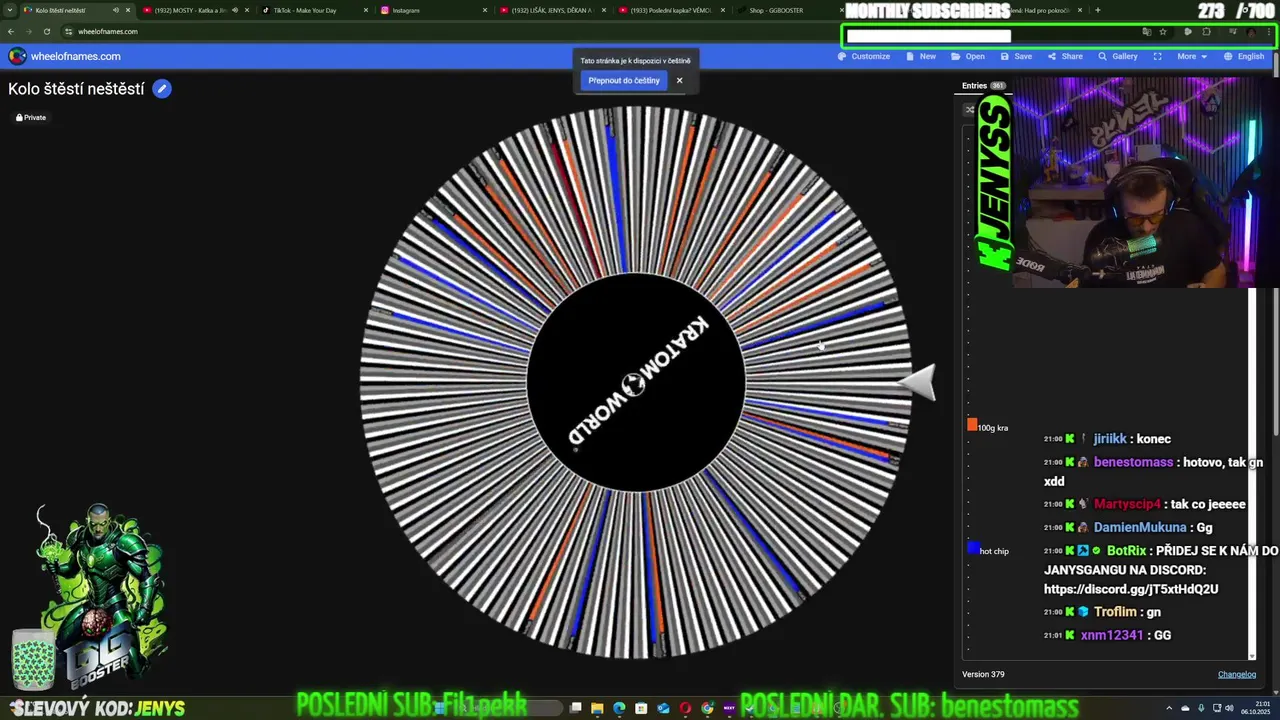
Task: Click the wheelofnames.com logo
Action: 65,56
